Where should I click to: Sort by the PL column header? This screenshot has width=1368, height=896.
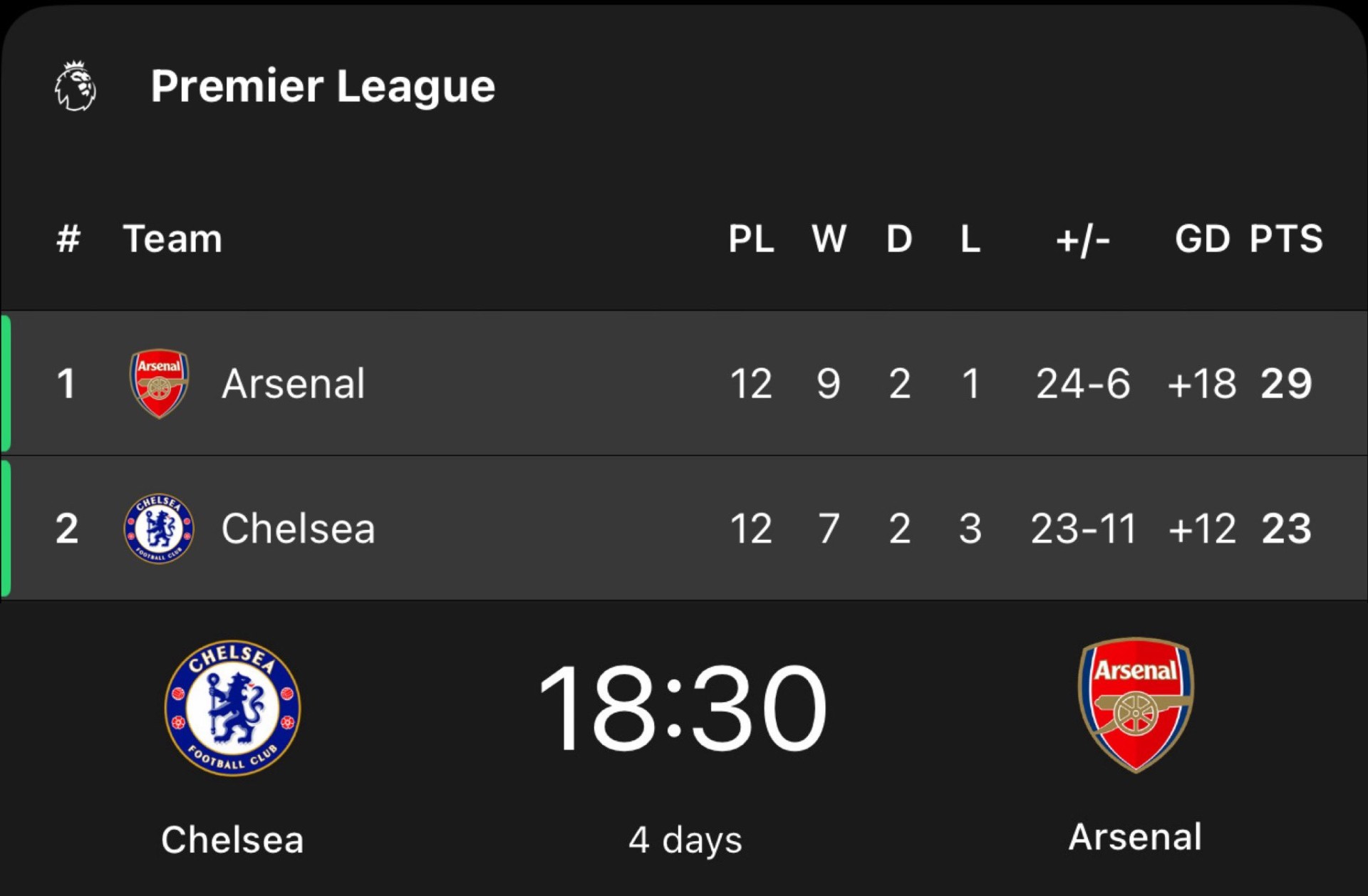(751, 239)
